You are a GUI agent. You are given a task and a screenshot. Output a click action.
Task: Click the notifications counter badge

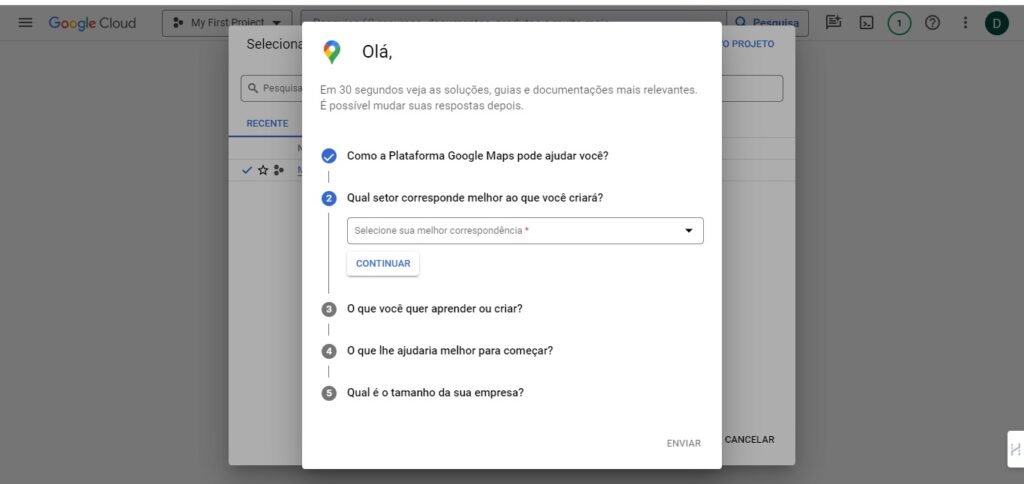point(899,23)
